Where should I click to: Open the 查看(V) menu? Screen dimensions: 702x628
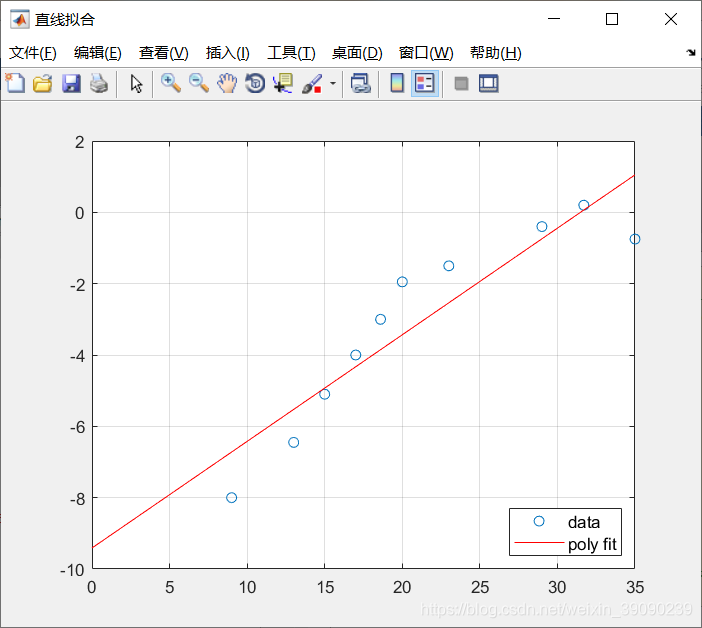(163, 53)
